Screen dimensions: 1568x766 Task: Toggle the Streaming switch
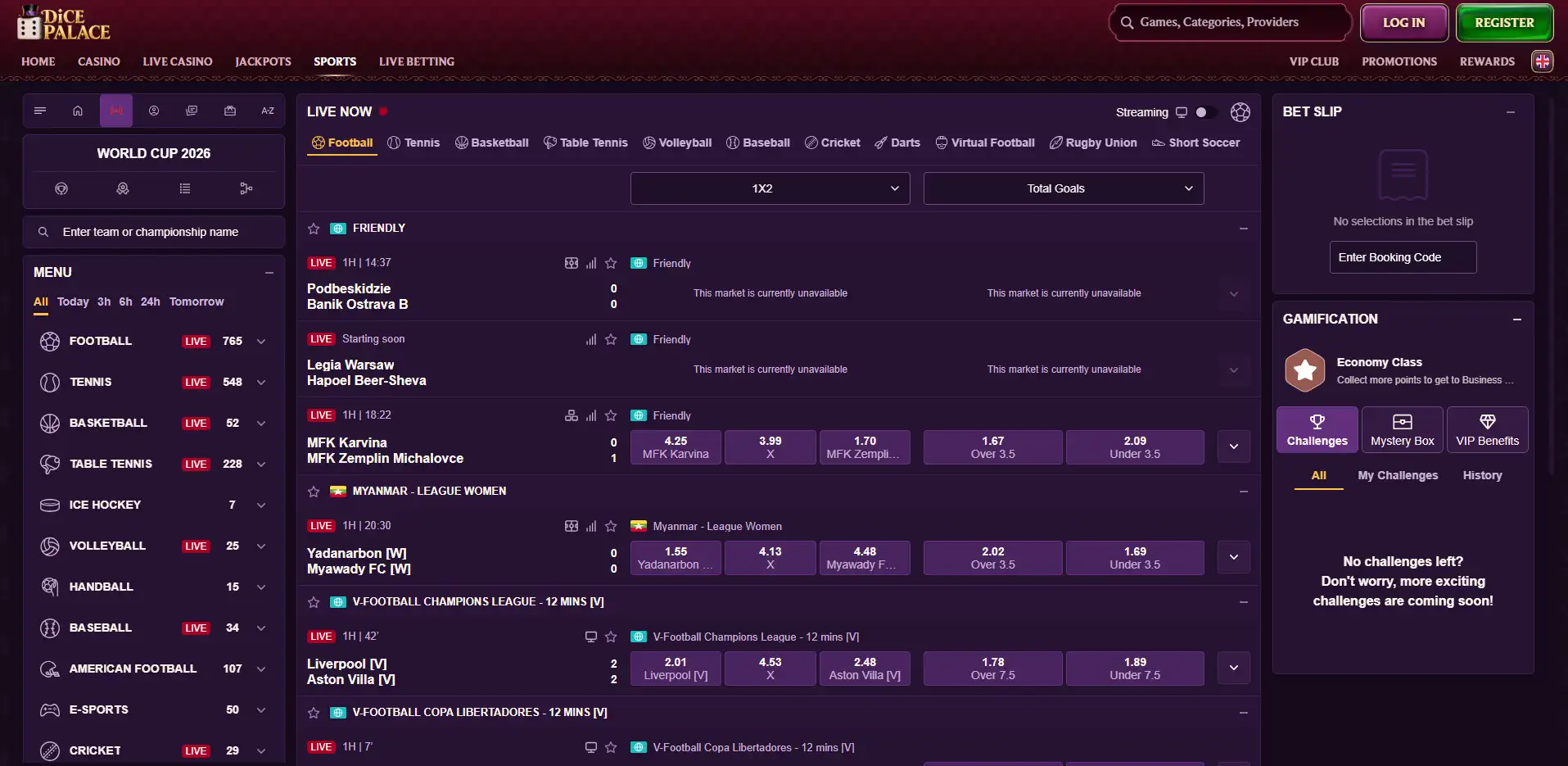pyautogui.click(x=1205, y=112)
